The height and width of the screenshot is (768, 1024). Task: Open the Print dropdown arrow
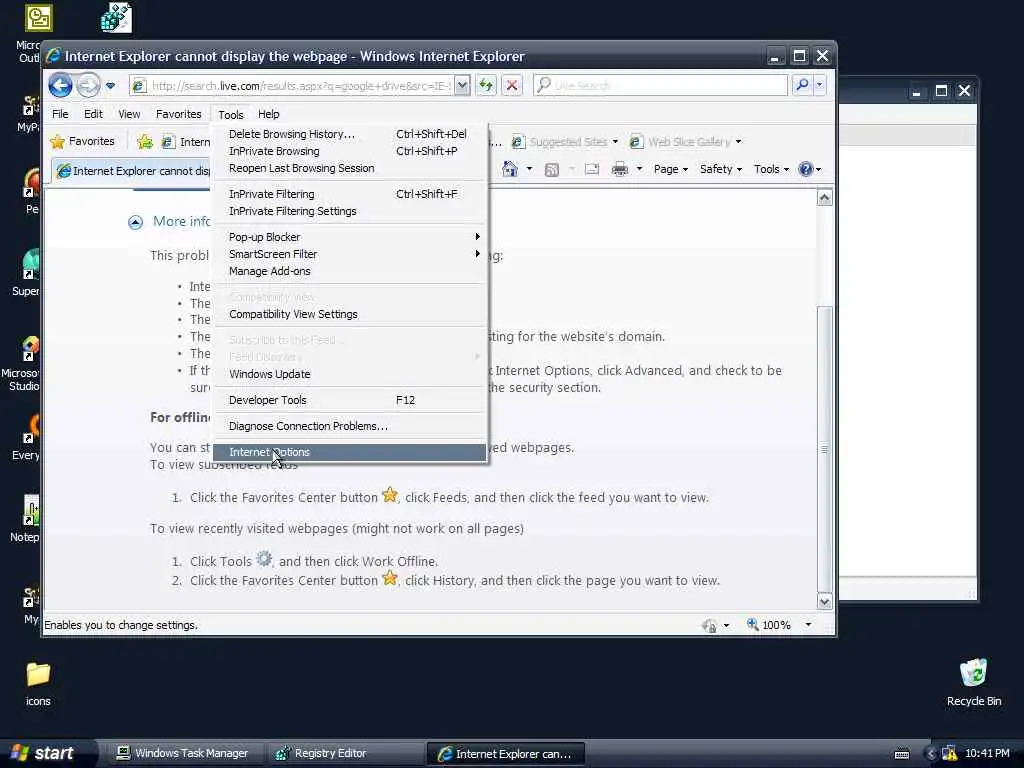click(639, 169)
